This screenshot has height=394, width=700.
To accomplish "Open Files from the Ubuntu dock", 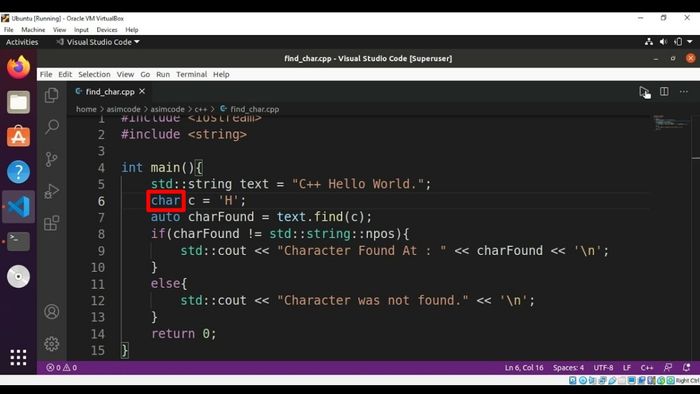I will pyautogui.click(x=18, y=102).
